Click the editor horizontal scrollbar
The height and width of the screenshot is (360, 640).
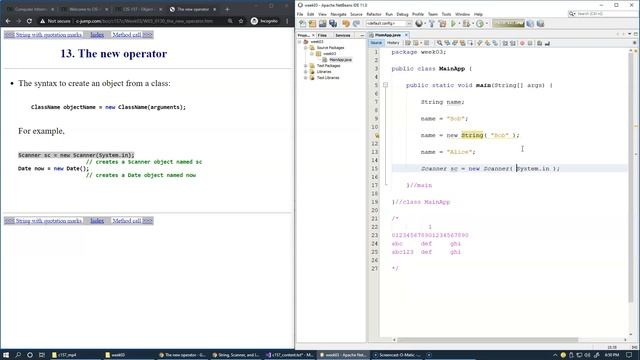point(488,340)
